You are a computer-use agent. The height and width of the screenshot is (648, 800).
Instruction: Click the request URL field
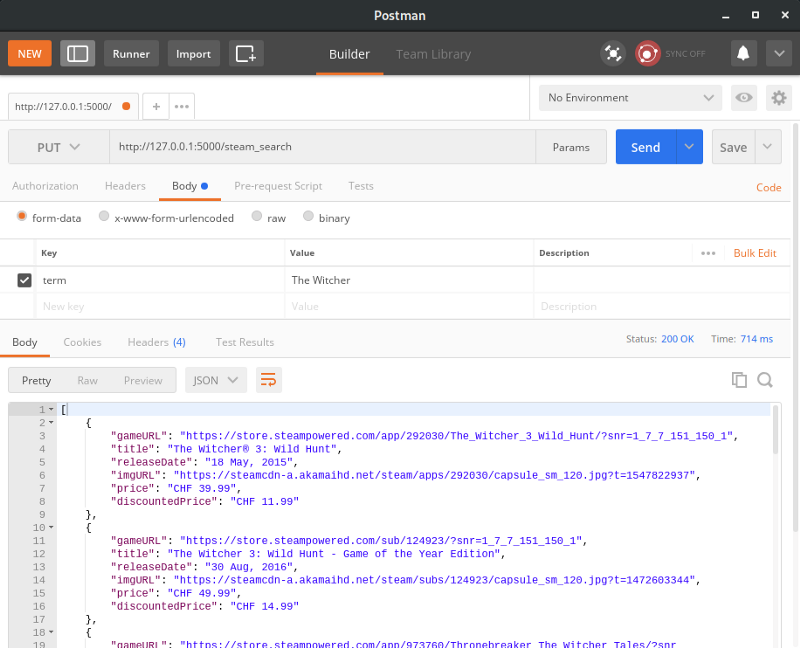[322, 147]
